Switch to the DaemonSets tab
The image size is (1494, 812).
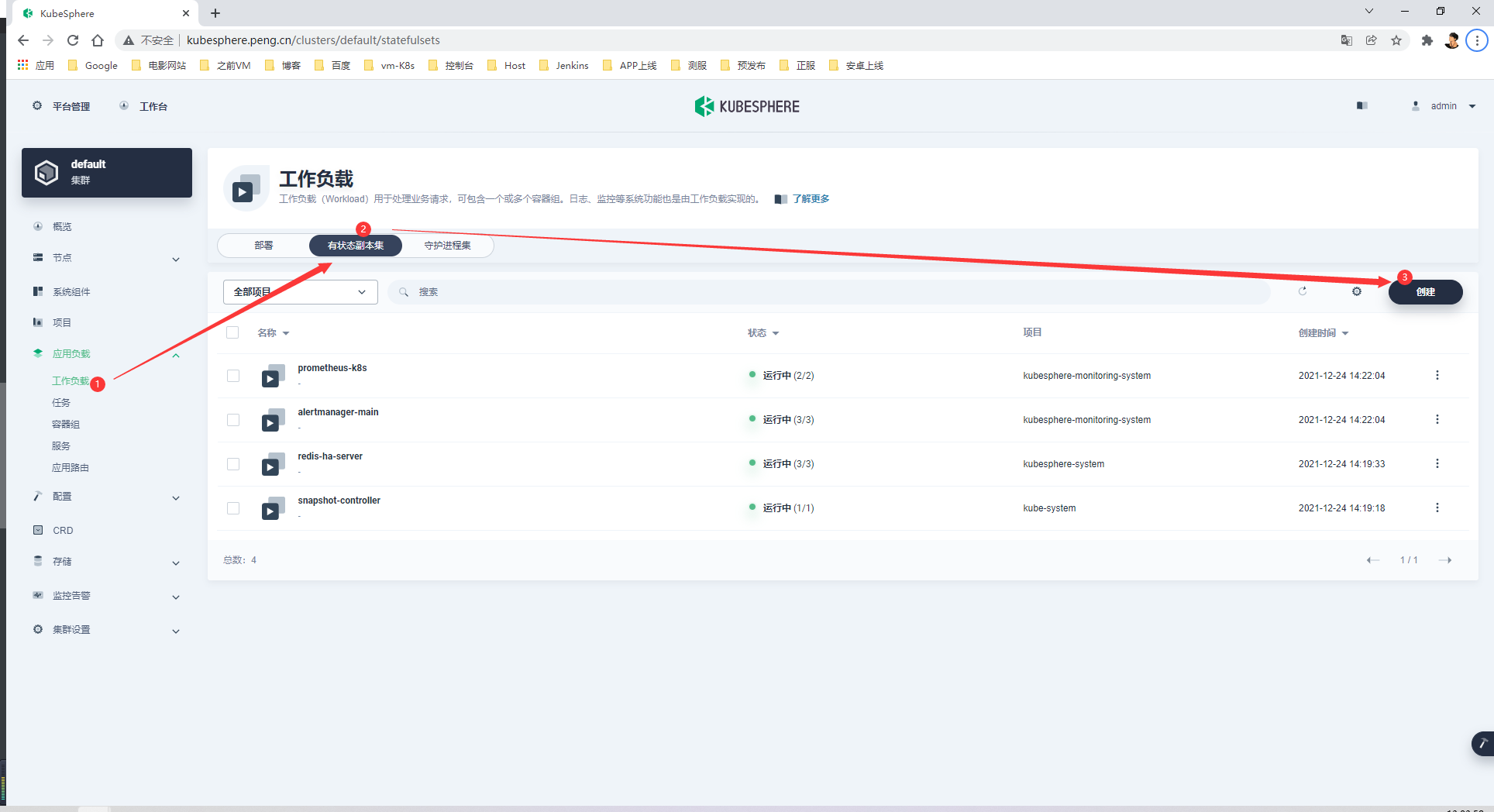(447, 245)
